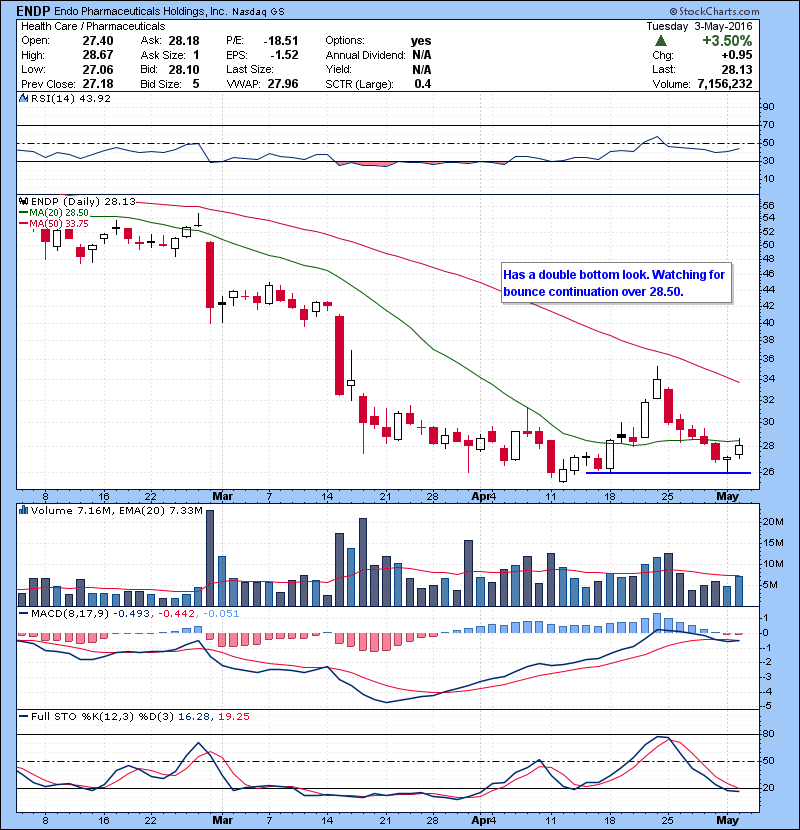Click the Nasdaq GS exchange label
This screenshot has width=800, height=830.
pyautogui.click(x=257, y=12)
